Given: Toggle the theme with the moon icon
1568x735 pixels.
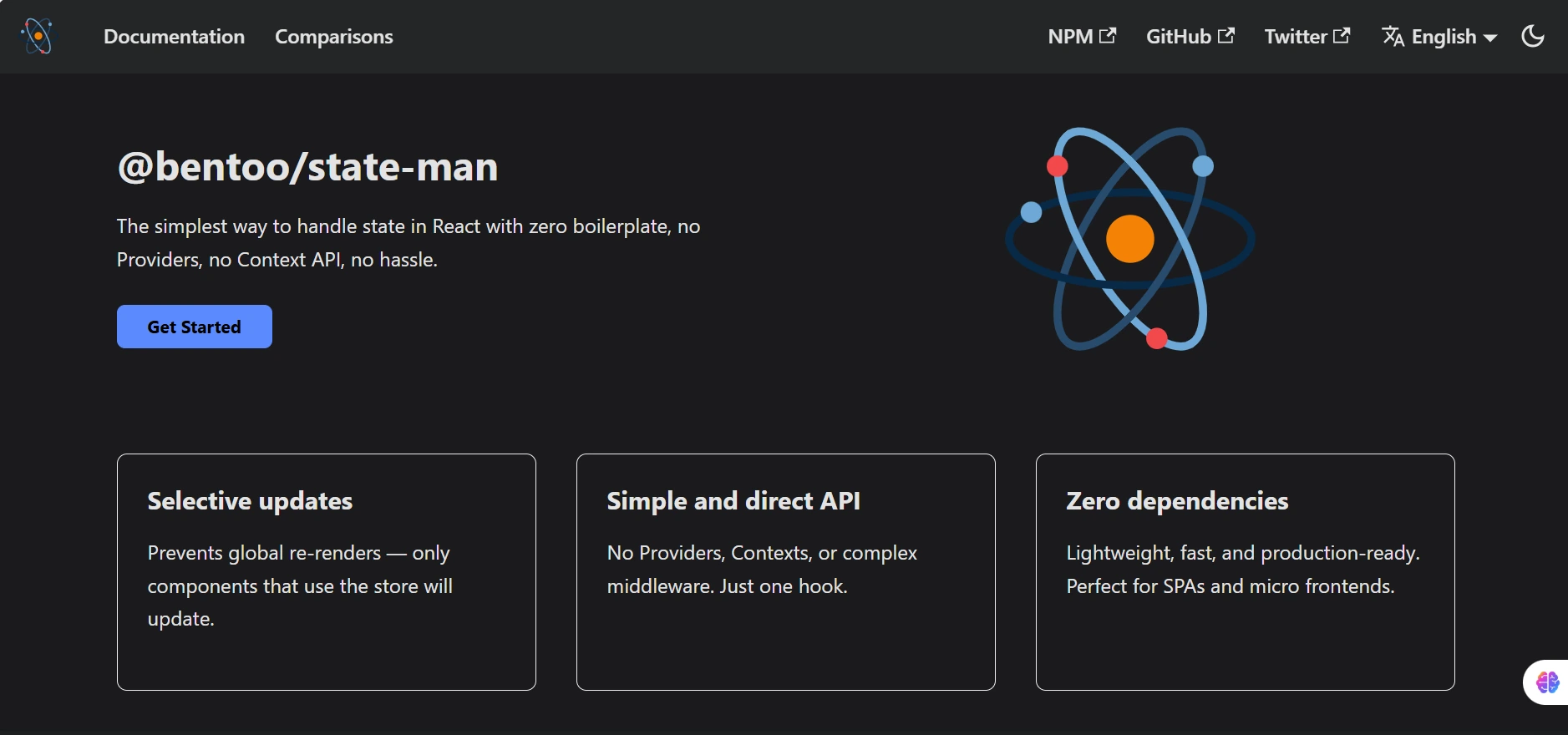Looking at the screenshot, I should [1533, 36].
